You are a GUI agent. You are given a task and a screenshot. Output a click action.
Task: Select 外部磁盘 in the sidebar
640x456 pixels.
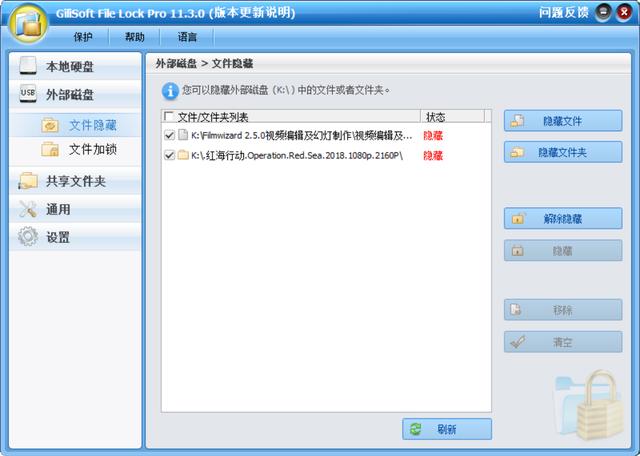click(x=75, y=94)
